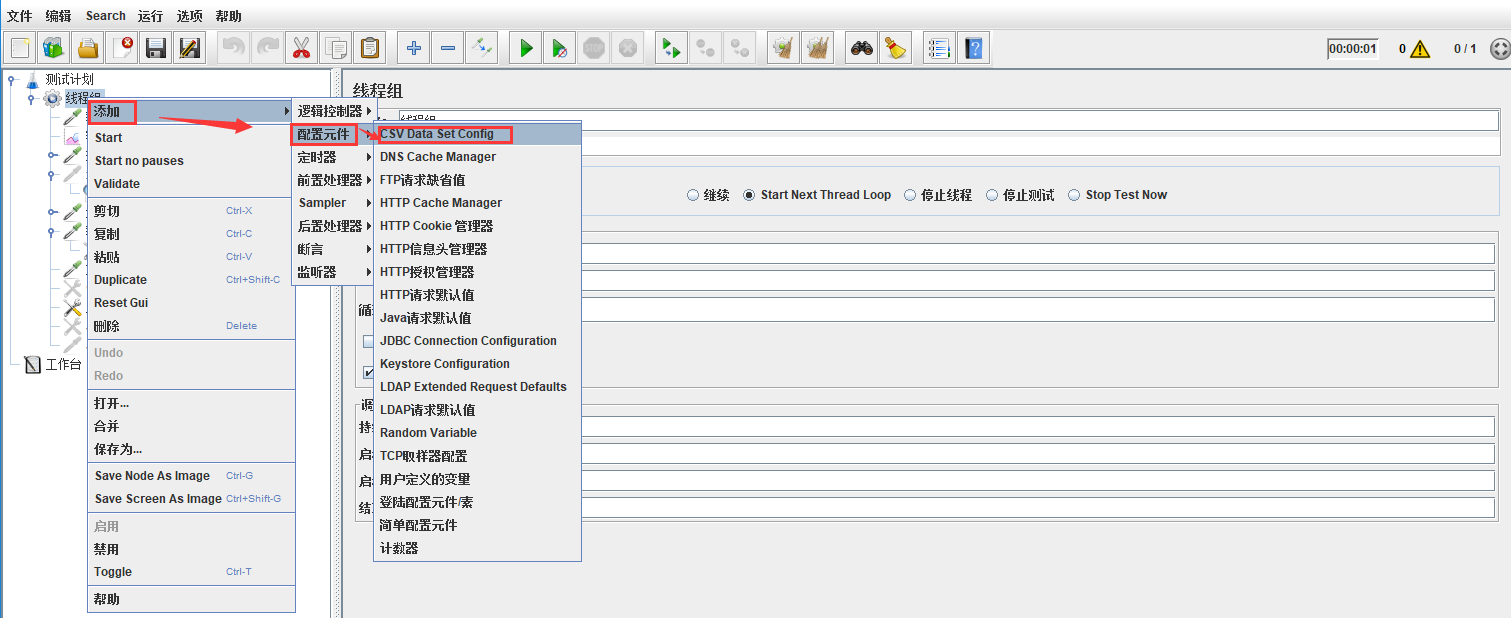The height and width of the screenshot is (618, 1511).
Task: Choose HTTP信息头管理器 menu entry
Action: 477,249
